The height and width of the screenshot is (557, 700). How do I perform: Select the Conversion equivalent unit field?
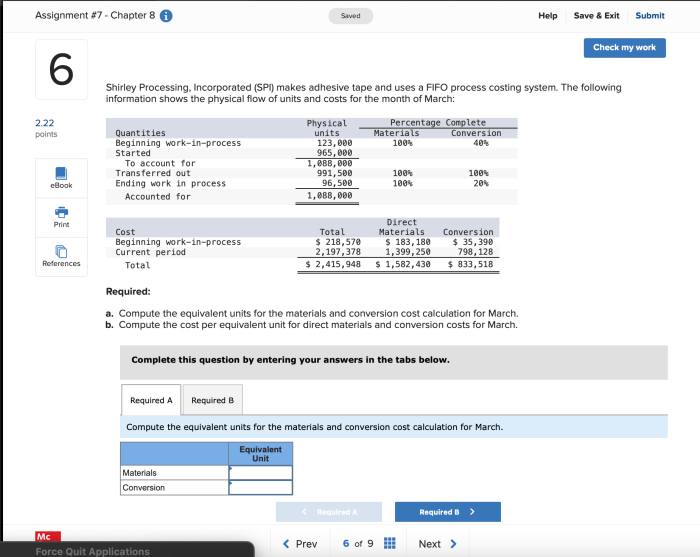(261, 487)
